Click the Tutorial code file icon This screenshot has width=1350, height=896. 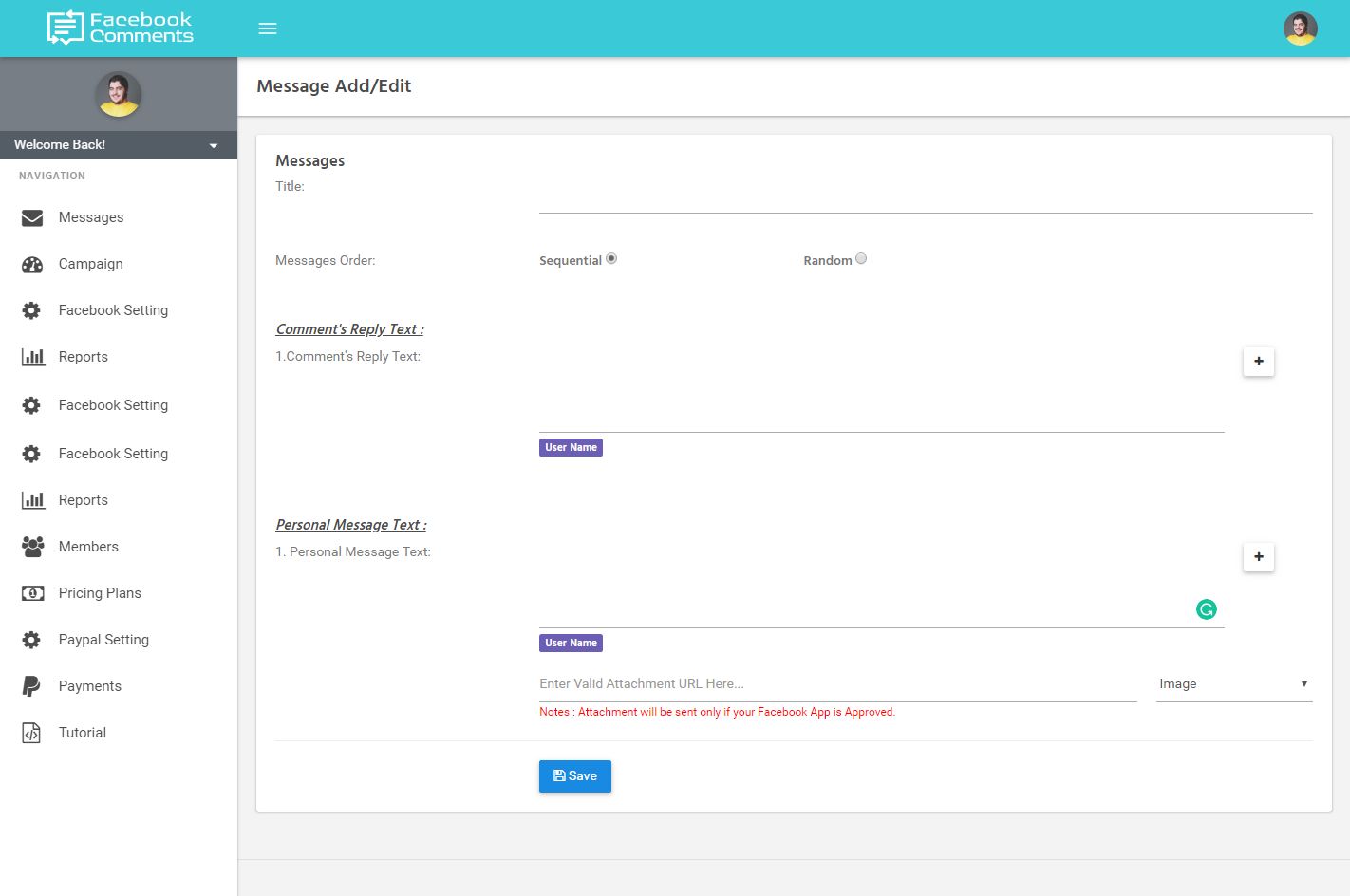[x=31, y=733]
